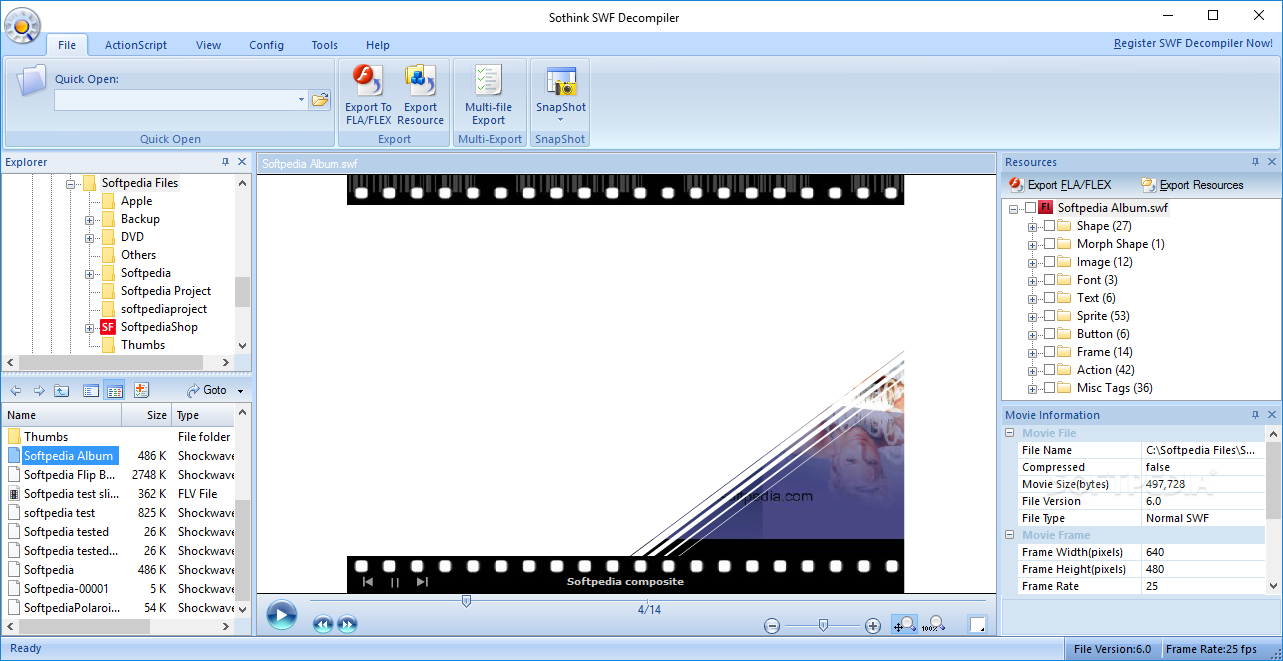This screenshot has height=661, width=1283.
Task: Select Softpedia Flip B... file
Action: click(69, 475)
